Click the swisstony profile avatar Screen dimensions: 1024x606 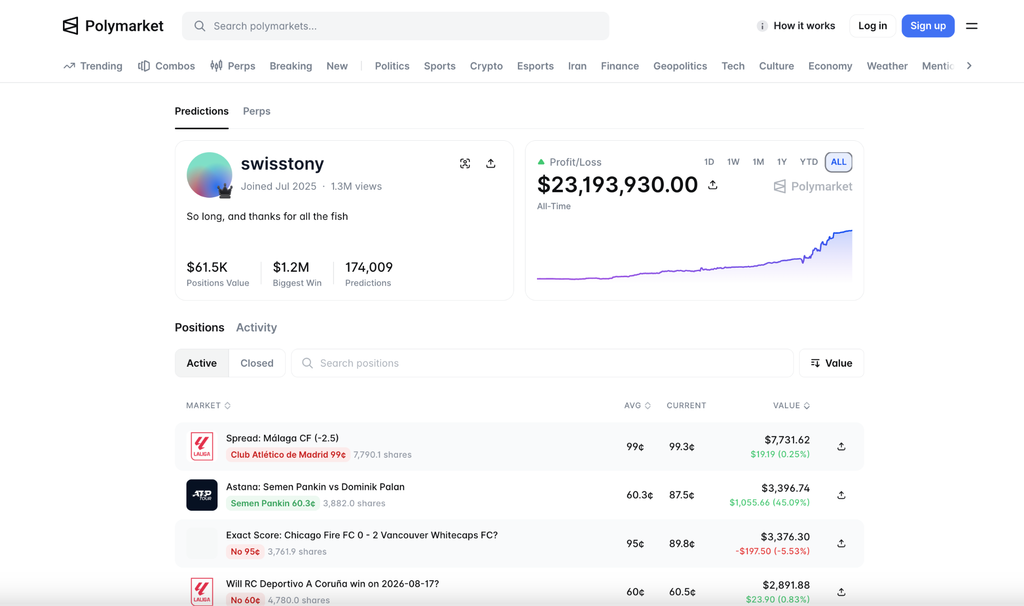[210, 175]
